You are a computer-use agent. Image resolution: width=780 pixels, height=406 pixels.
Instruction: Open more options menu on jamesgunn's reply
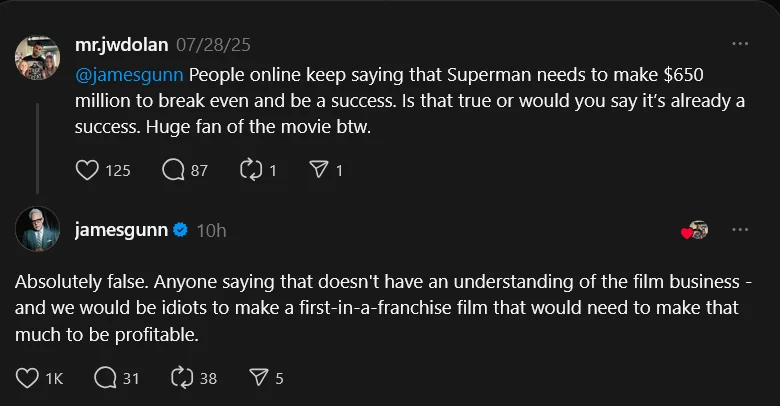point(740,230)
